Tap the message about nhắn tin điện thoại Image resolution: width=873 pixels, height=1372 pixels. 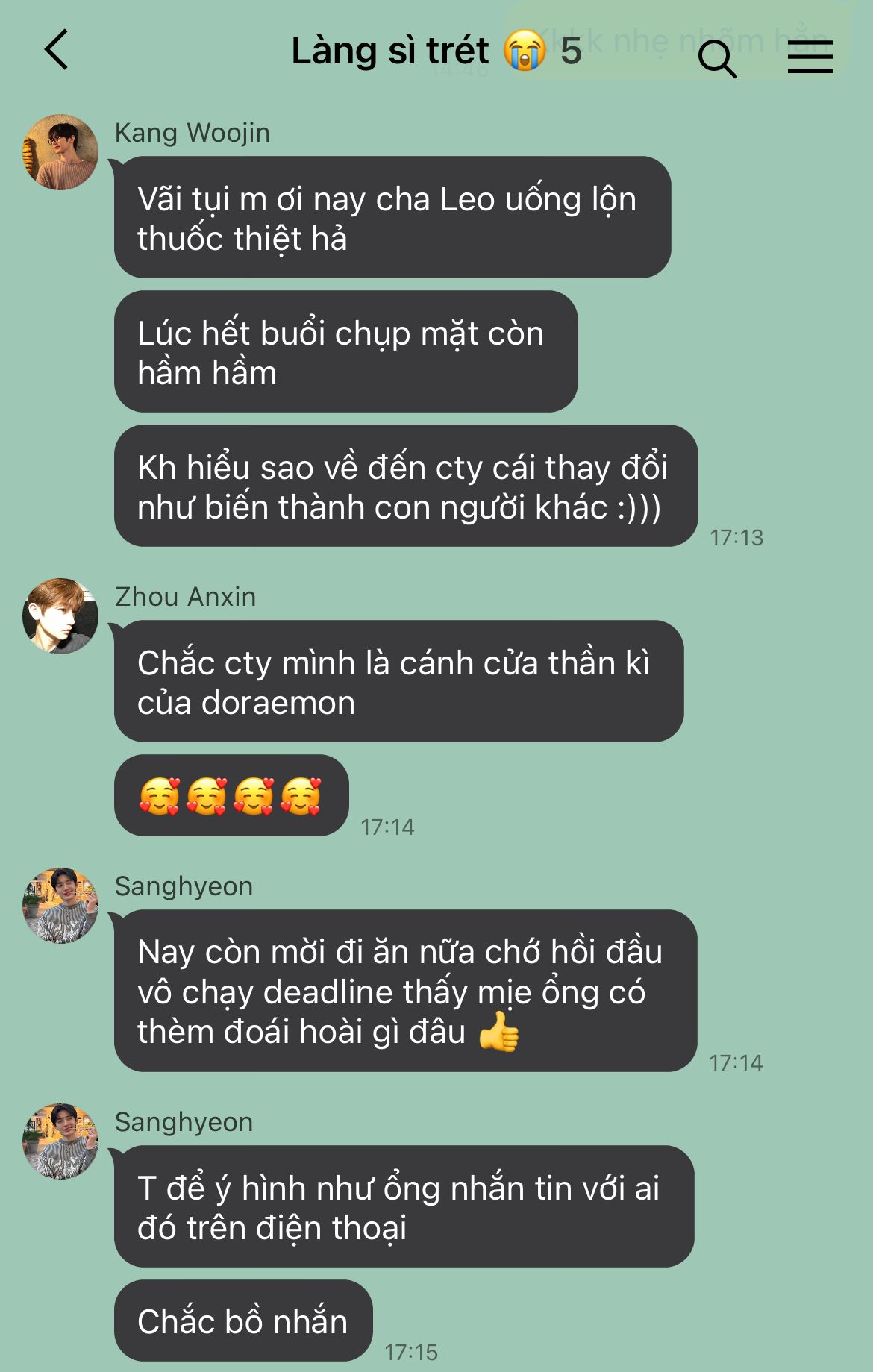tap(404, 1206)
